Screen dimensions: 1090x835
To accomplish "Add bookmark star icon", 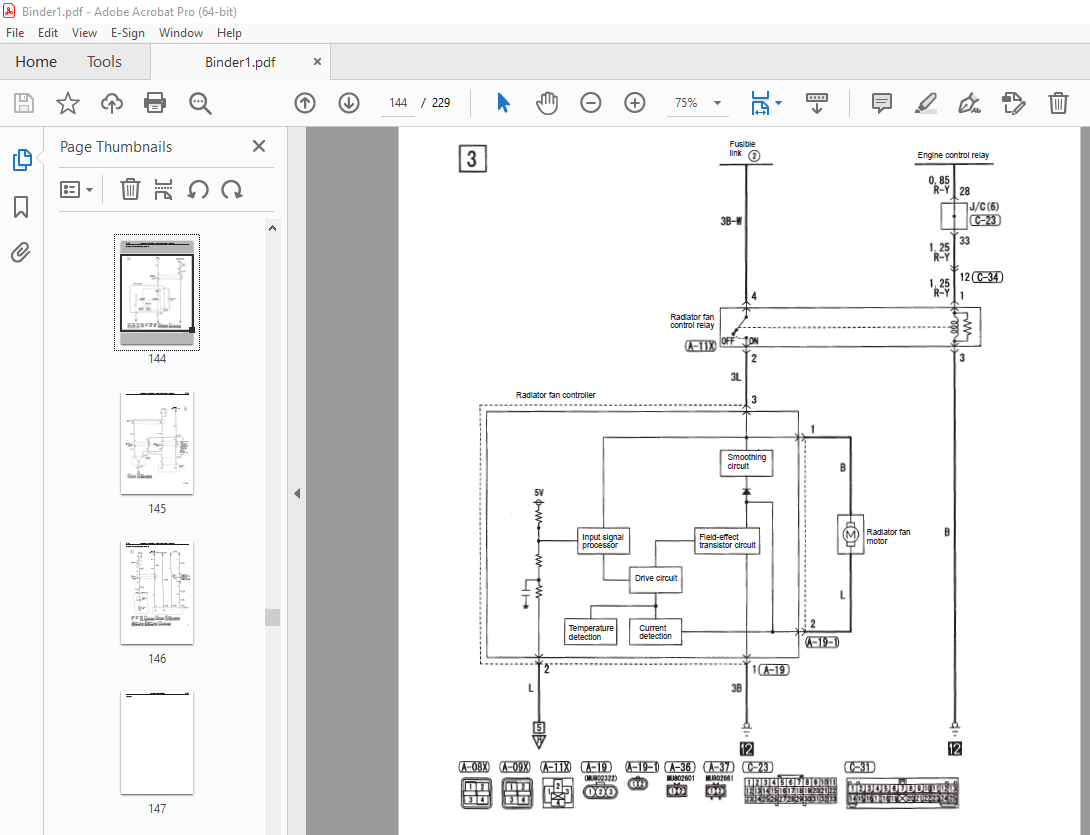I will [x=67, y=103].
